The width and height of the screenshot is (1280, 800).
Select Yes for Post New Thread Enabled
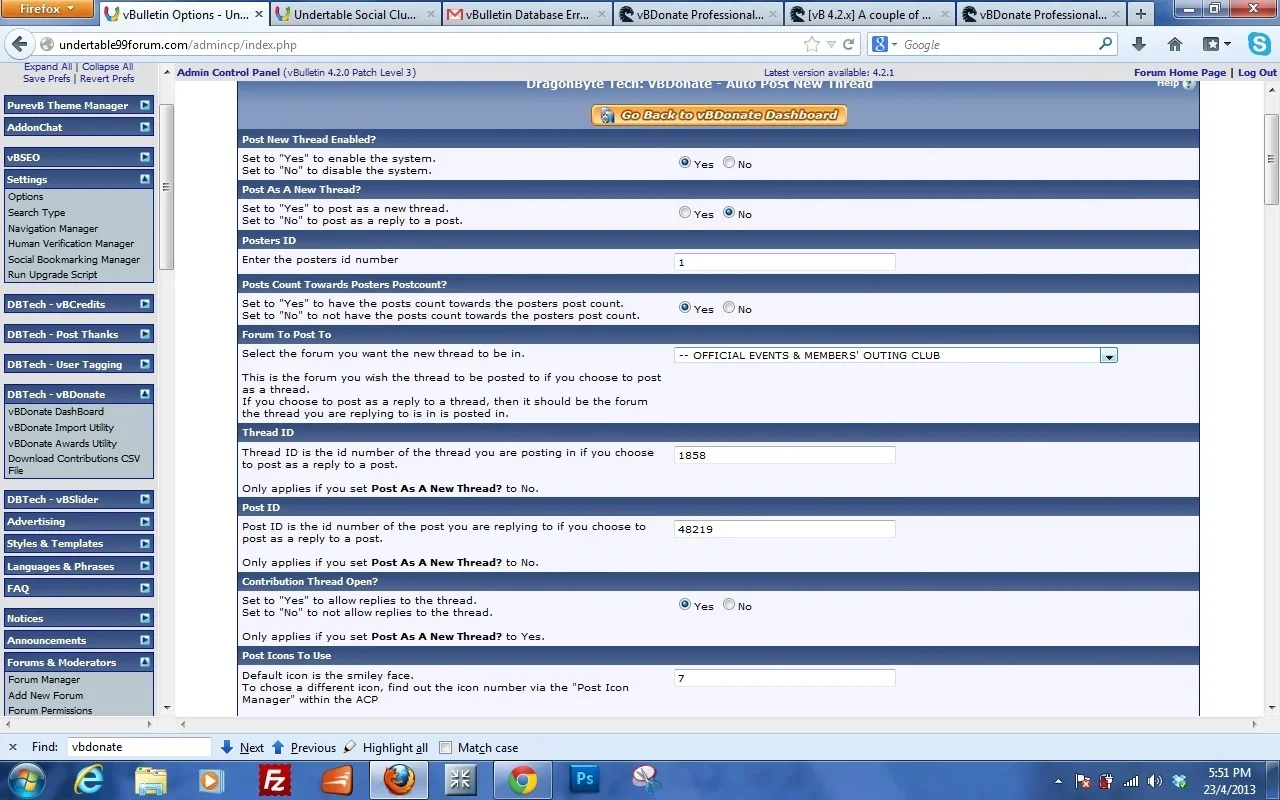click(685, 162)
